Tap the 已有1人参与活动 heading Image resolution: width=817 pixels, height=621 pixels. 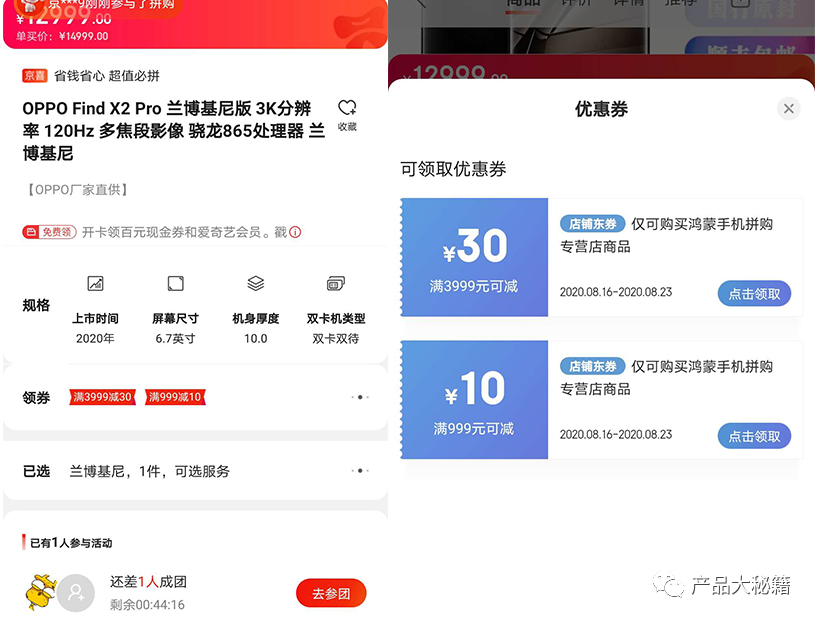(71, 543)
